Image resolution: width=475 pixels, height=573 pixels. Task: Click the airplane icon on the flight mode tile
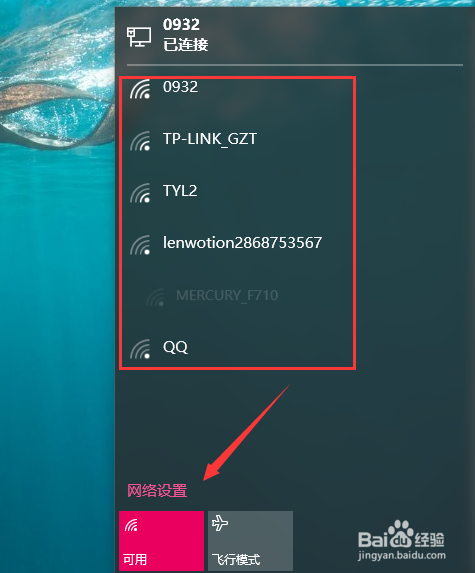[220, 523]
